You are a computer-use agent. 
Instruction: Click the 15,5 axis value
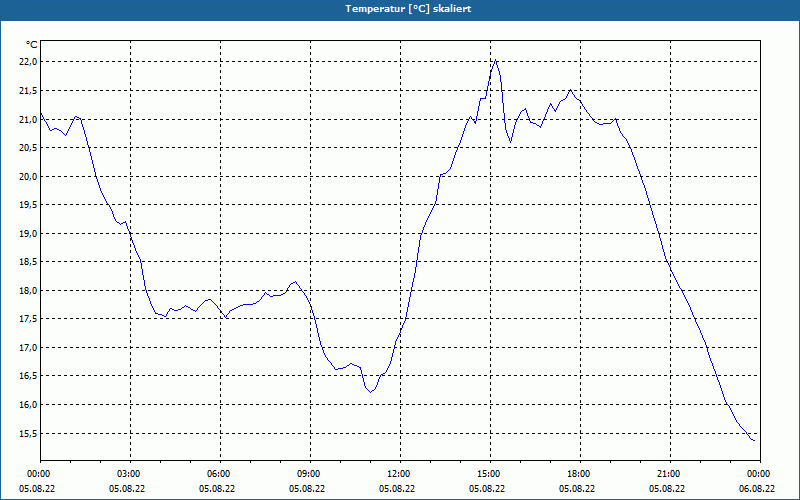tap(29, 434)
